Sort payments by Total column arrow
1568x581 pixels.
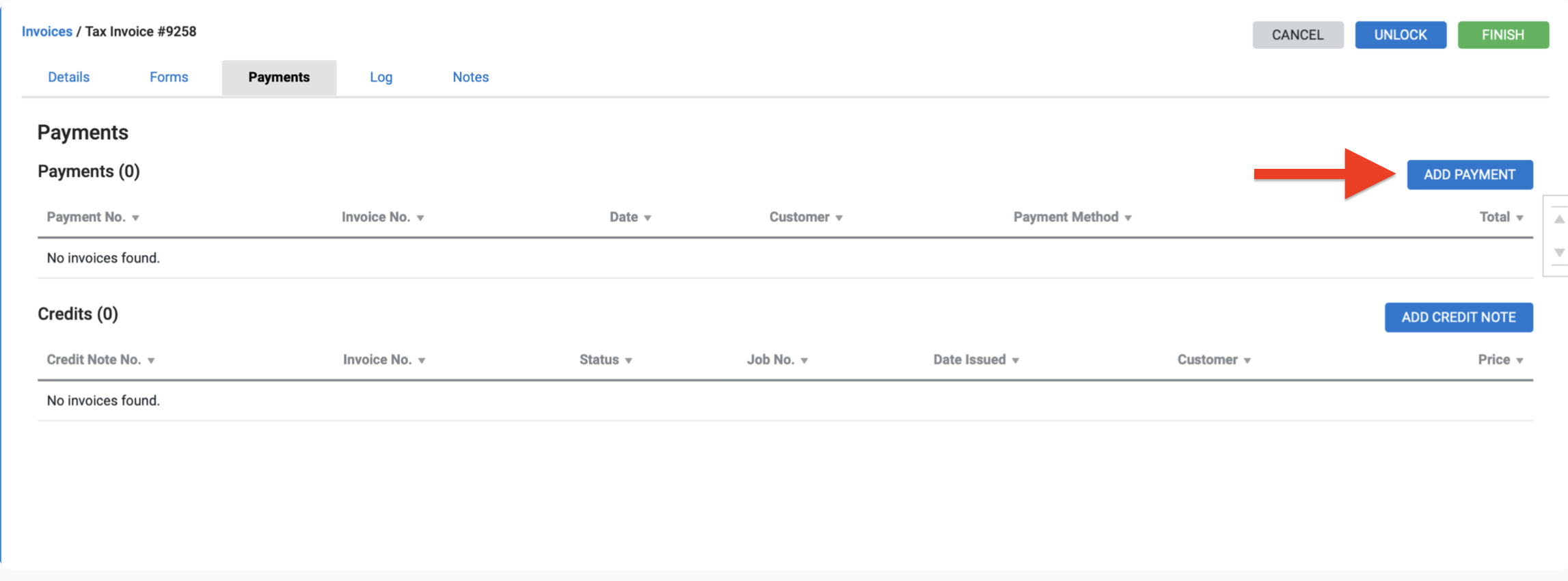pos(1519,218)
